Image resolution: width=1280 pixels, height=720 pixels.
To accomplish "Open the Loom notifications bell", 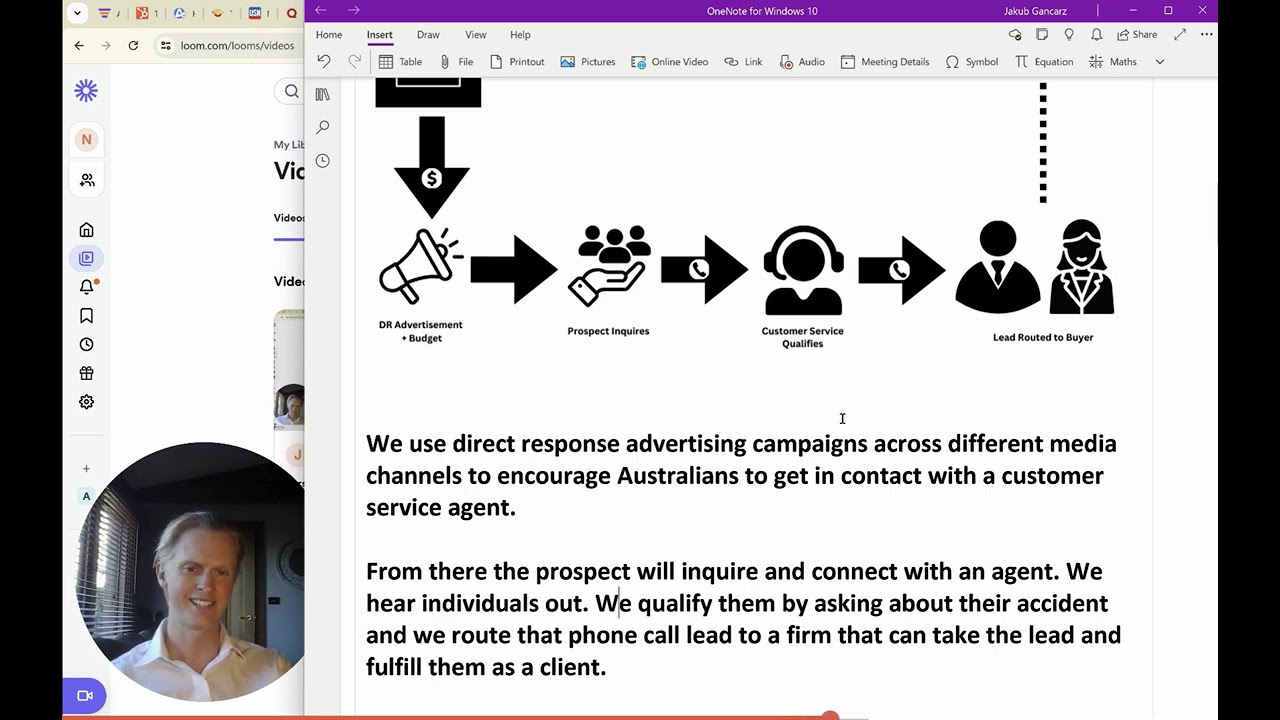I will 87,287.
